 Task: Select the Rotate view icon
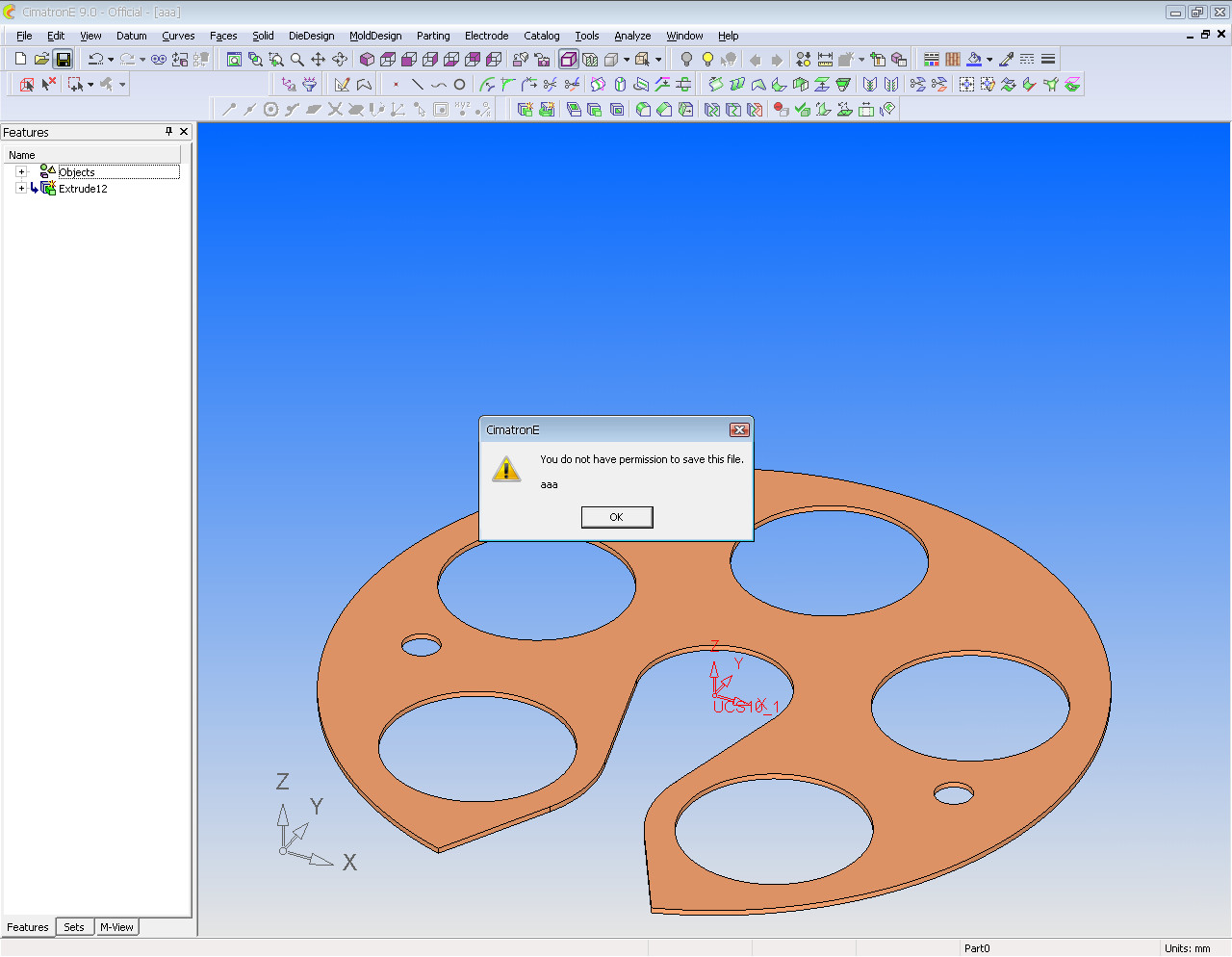(340, 59)
